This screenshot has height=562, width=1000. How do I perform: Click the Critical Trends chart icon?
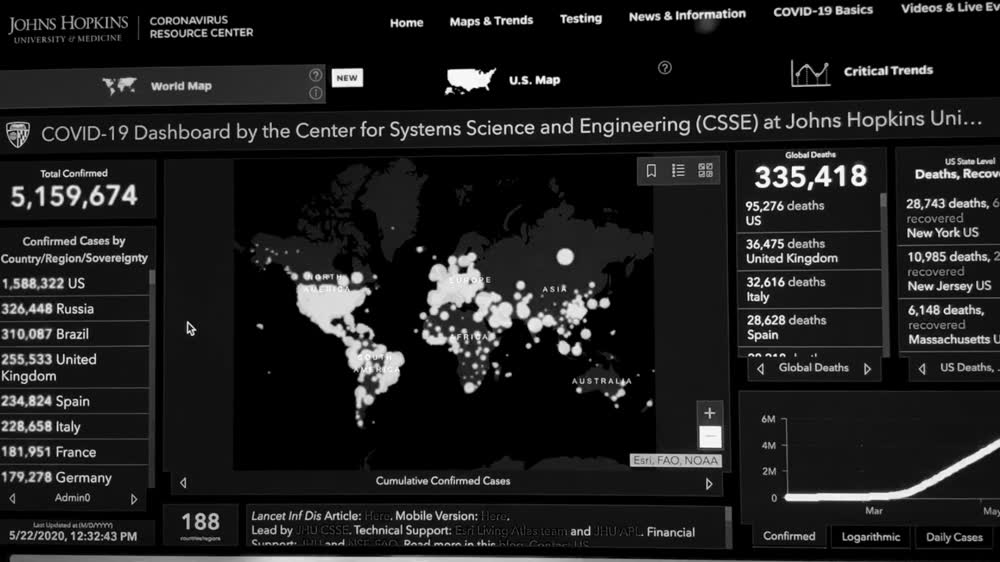pyautogui.click(x=810, y=73)
